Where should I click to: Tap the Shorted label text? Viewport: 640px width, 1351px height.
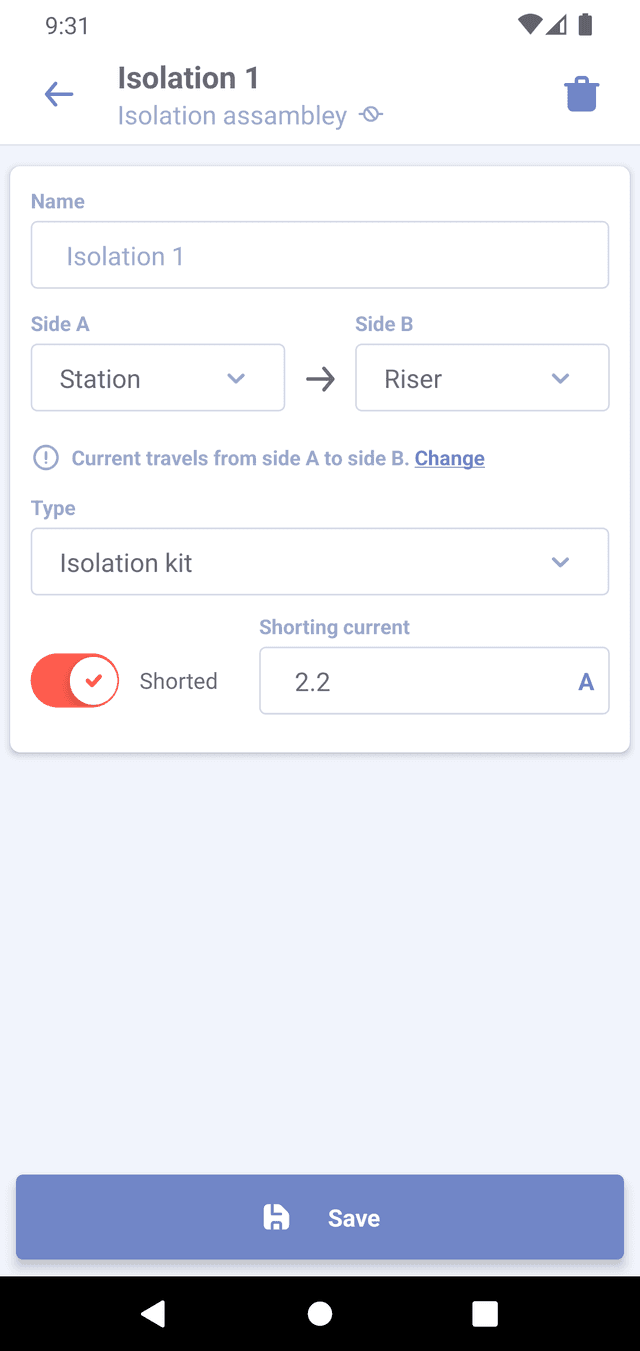coord(178,681)
